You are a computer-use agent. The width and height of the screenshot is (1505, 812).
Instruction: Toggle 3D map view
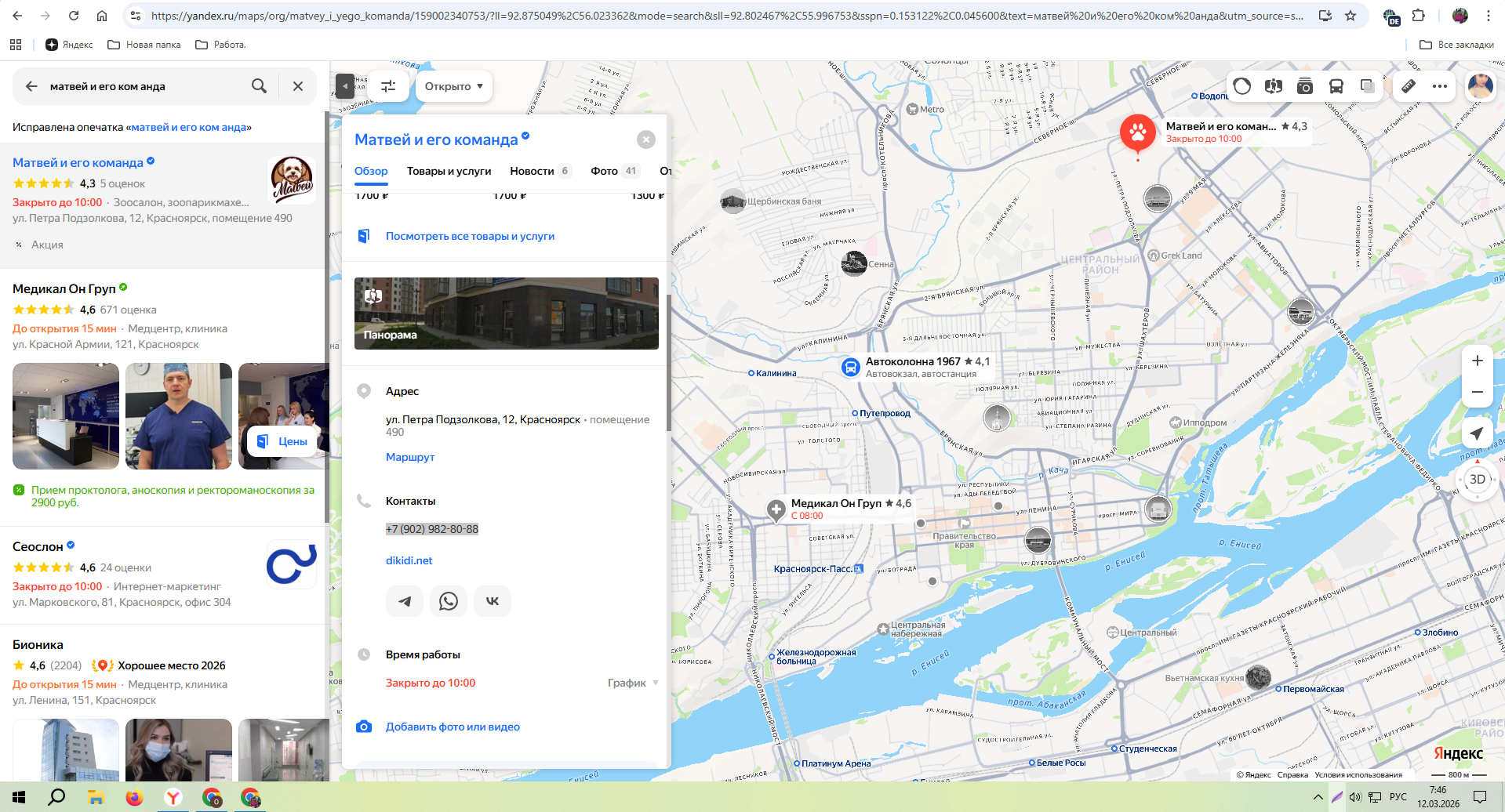1477,480
